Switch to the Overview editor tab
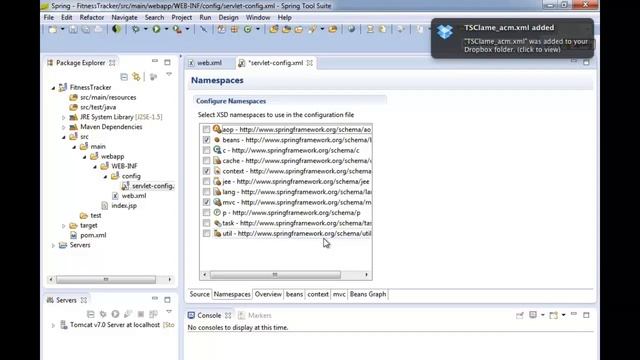The height and width of the screenshot is (360, 640). [268, 294]
